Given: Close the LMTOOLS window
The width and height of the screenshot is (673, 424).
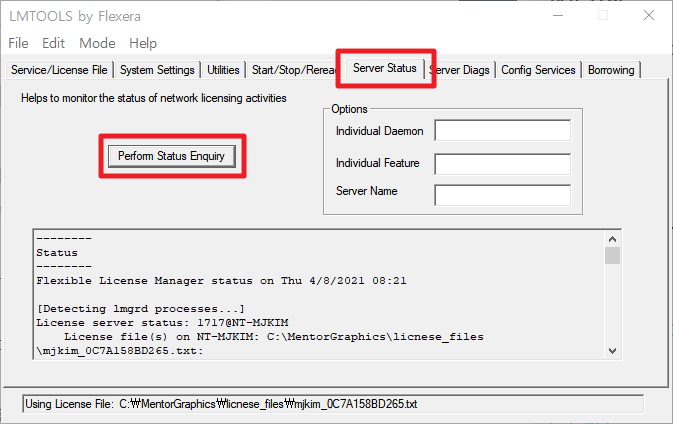Looking at the screenshot, I should tap(647, 15).
